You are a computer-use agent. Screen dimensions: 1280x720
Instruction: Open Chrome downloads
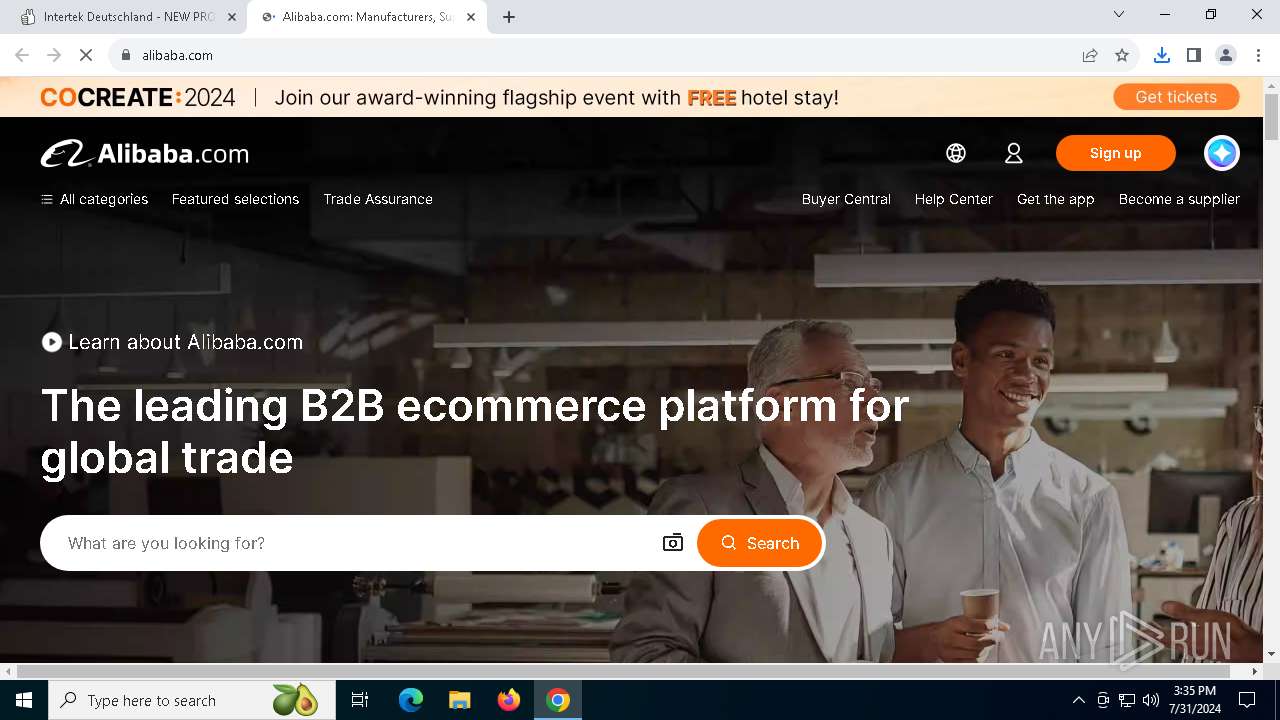click(x=1162, y=55)
